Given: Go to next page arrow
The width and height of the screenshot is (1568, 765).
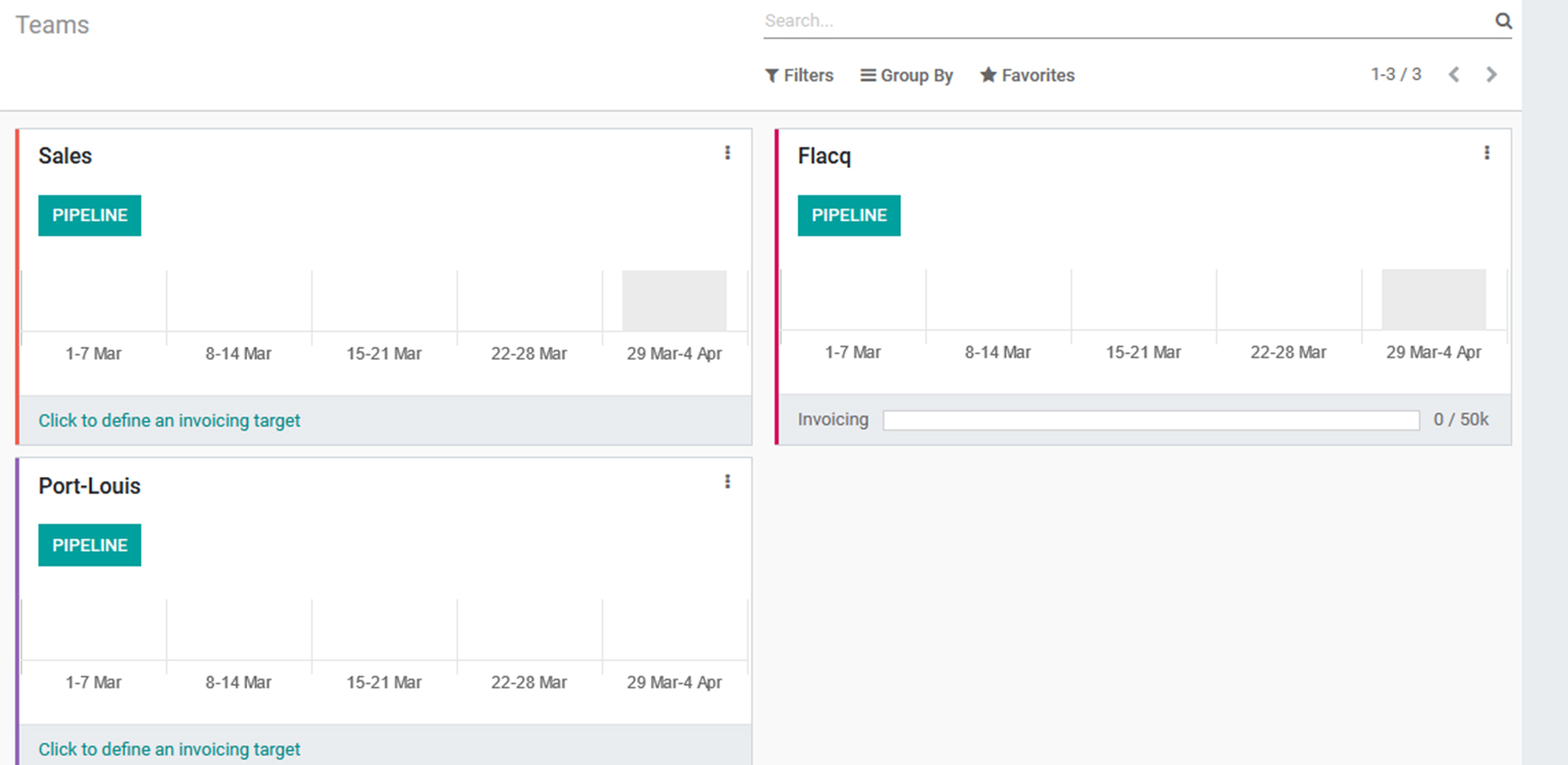Looking at the screenshot, I should (1491, 75).
